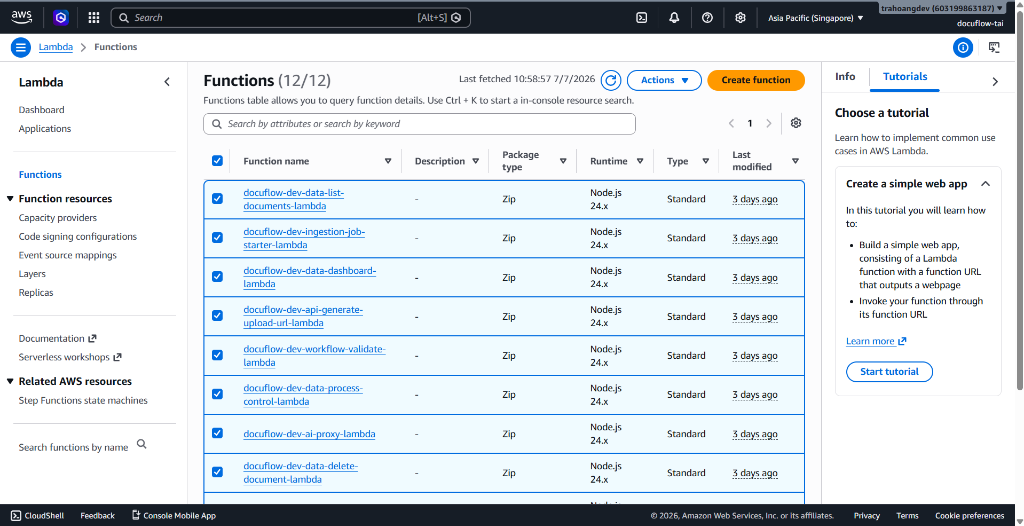This screenshot has width=1024, height=526.
Task: Open Dashboard in the sidebar
Action: click(42, 110)
